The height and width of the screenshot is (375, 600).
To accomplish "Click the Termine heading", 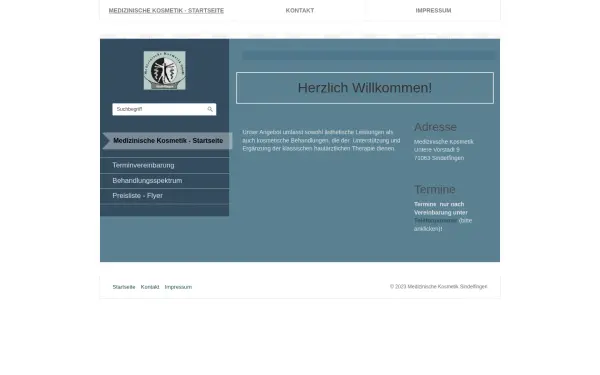I will click(x=435, y=189).
